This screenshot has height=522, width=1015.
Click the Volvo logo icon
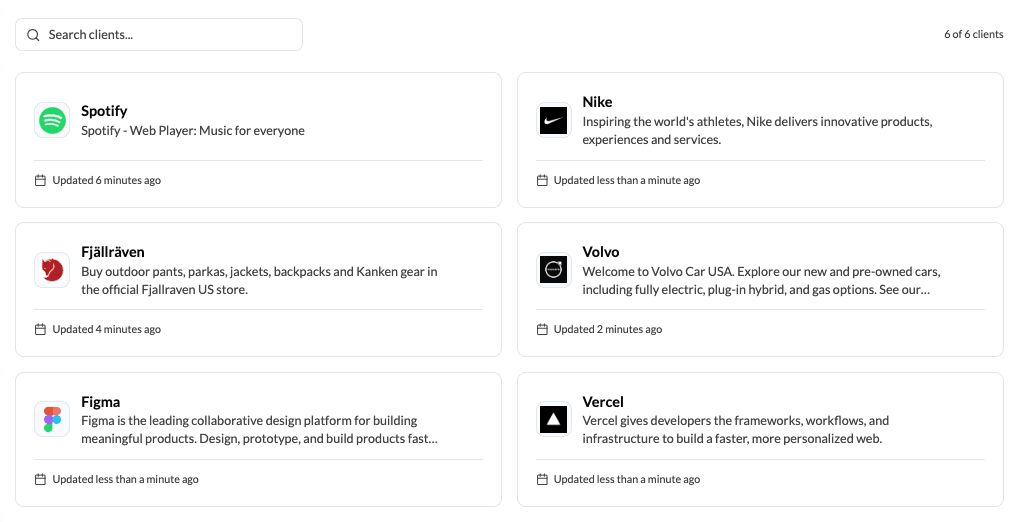pyautogui.click(x=553, y=270)
